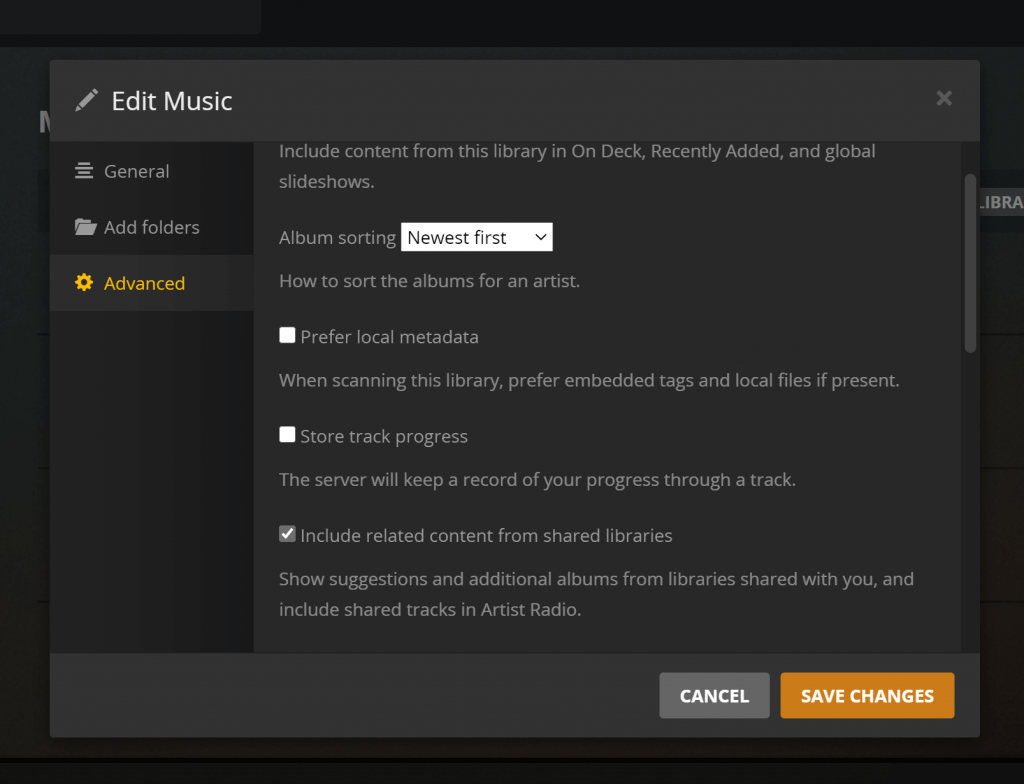Click the 'Edit Music' dialog title
Screen dimensions: 1024x784
(x=172, y=101)
